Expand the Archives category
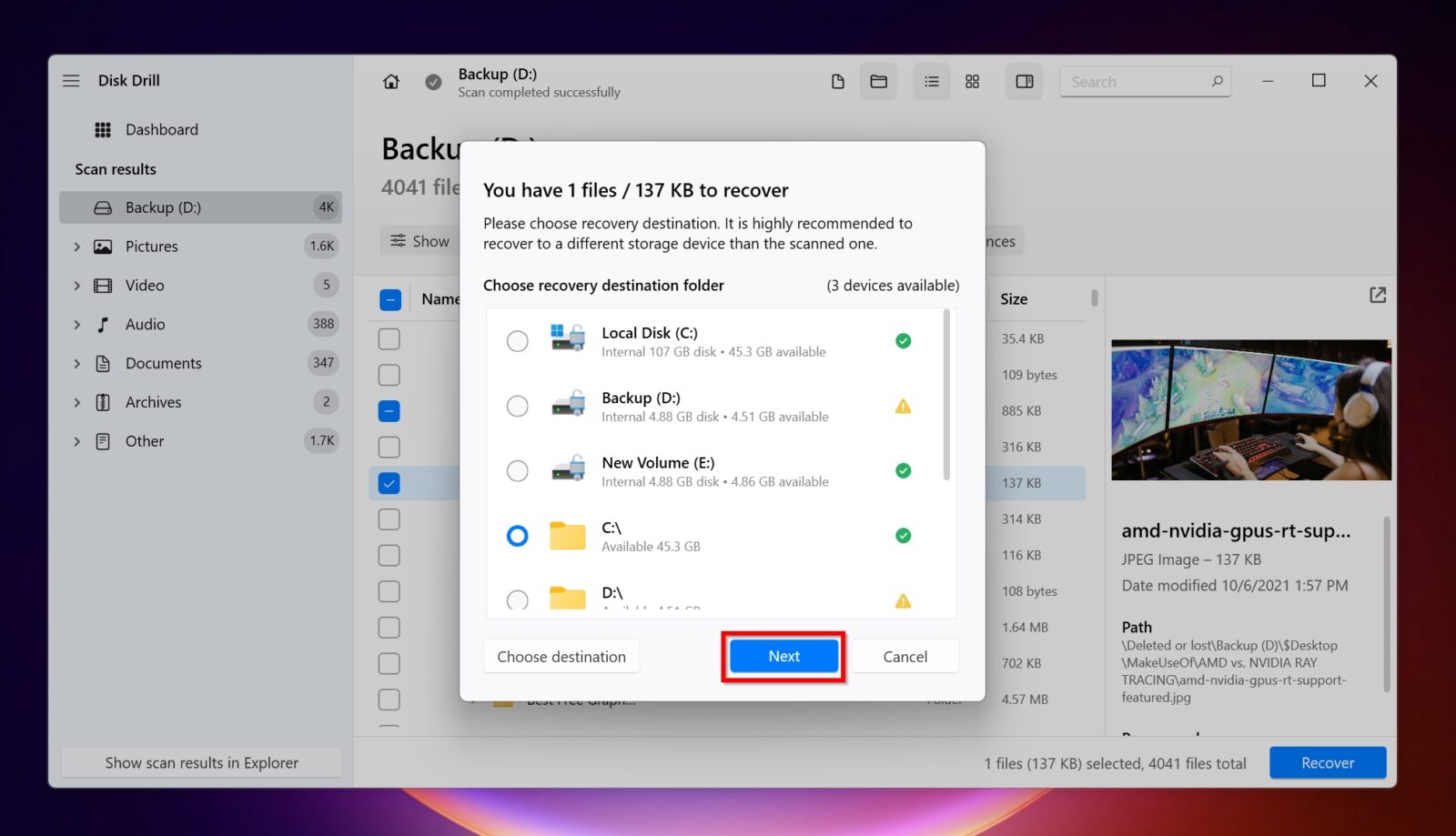Screen dimensions: 1456x836 [x=77, y=402]
